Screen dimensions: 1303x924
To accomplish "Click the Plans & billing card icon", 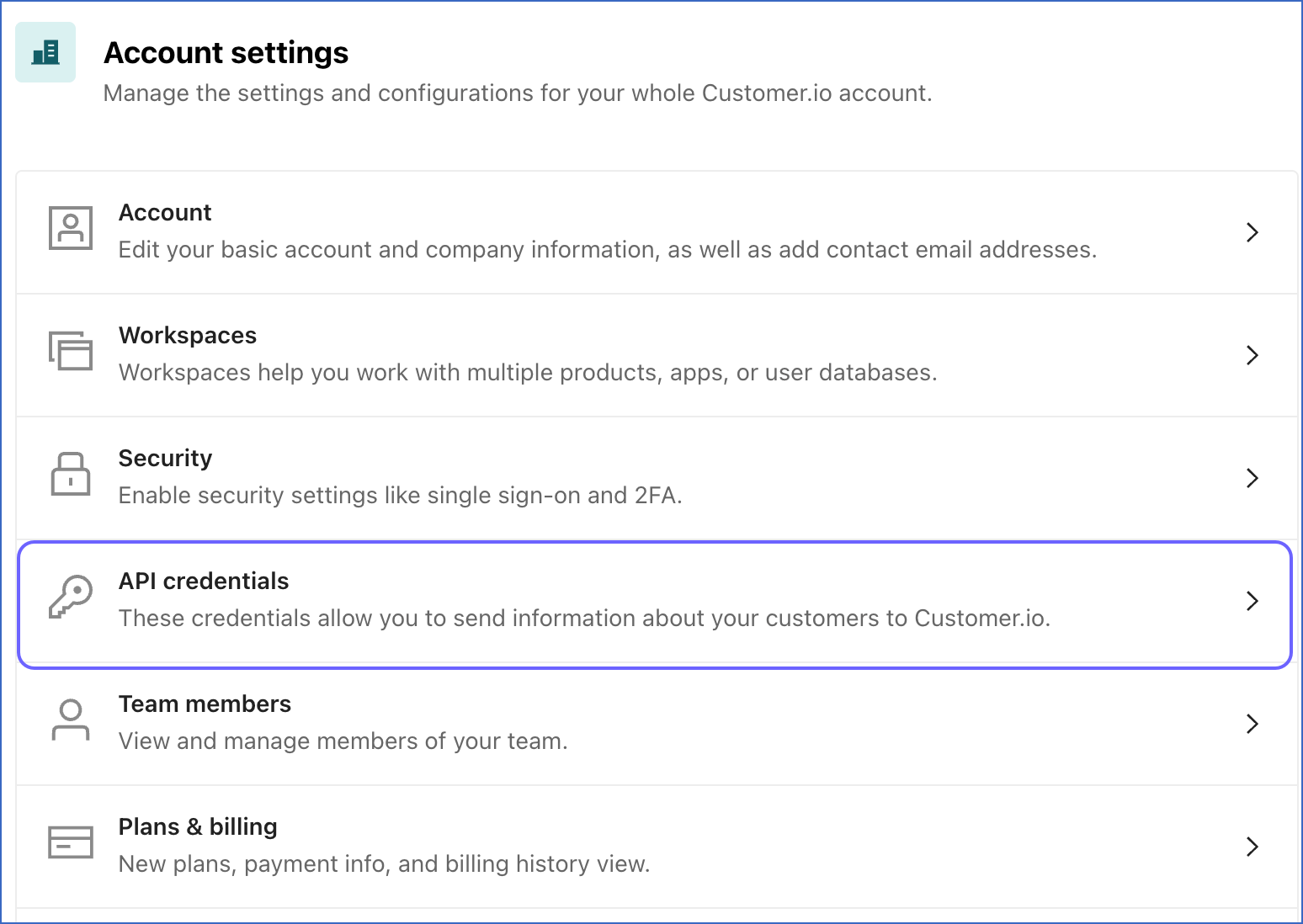I will pyautogui.click(x=71, y=842).
